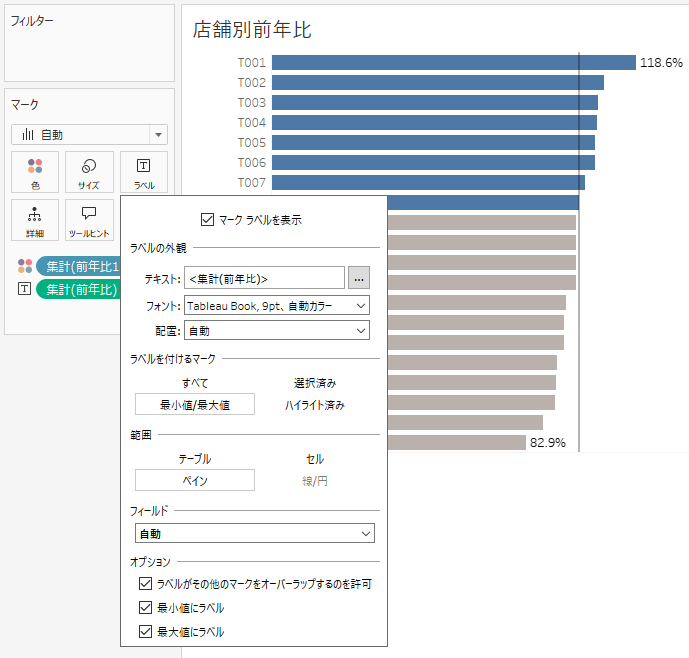Open the 詳細 (Detail) mark card

pos(35,220)
